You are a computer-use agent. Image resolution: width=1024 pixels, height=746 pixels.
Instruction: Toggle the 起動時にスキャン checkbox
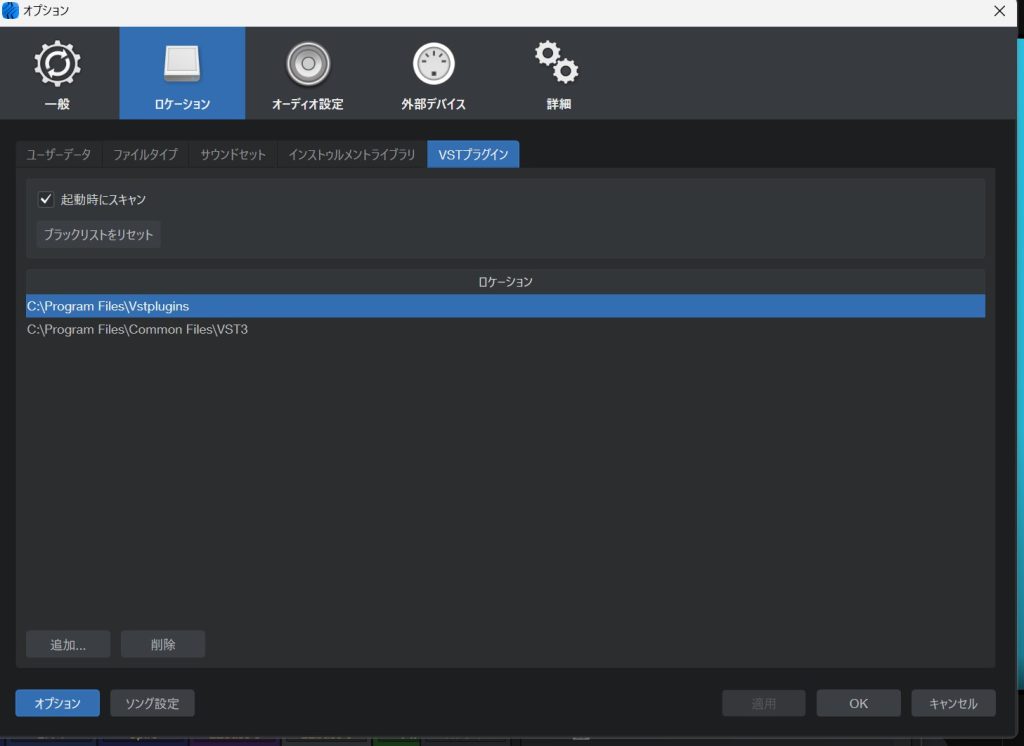[45, 199]
